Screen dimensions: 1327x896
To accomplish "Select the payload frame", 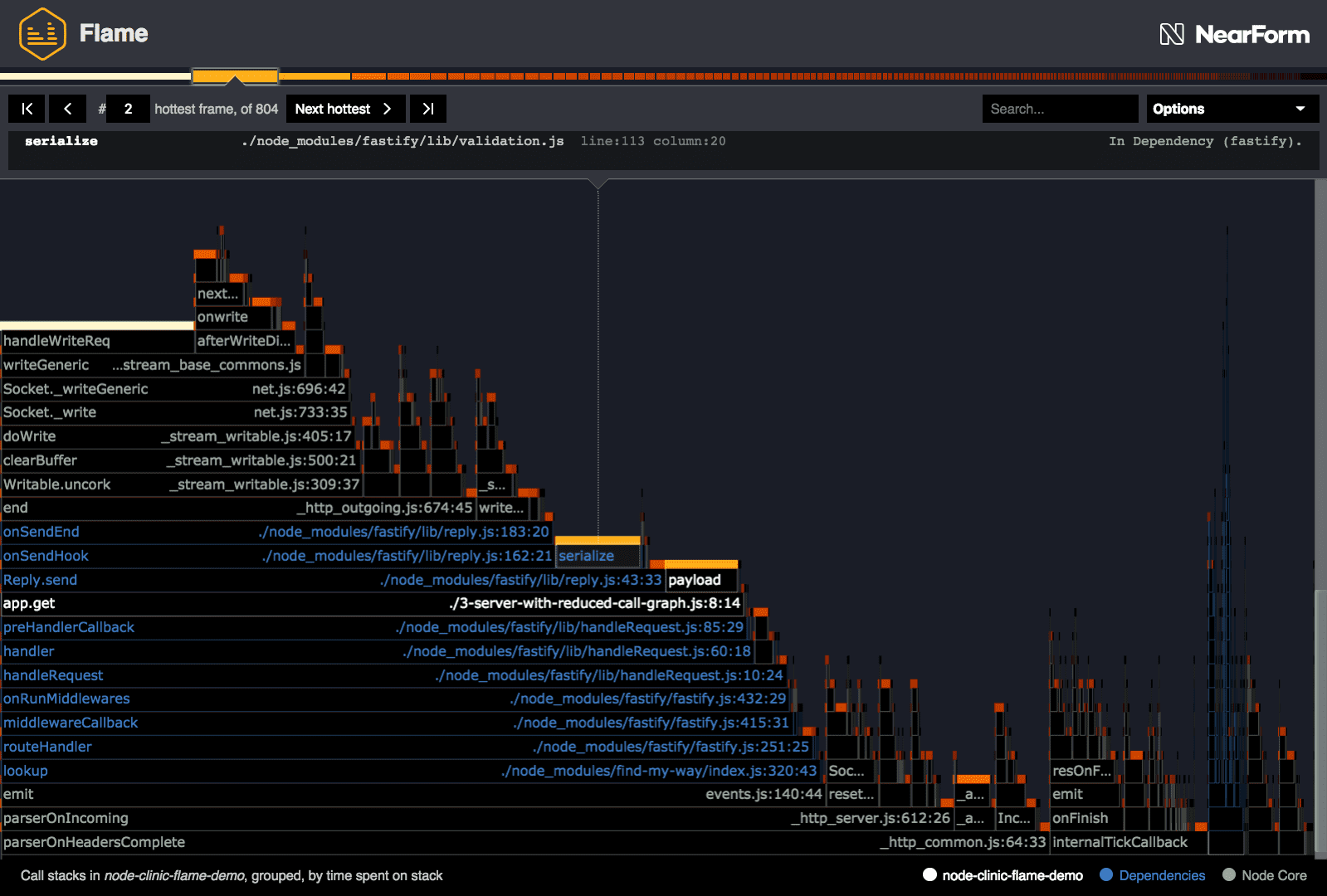I will 701,580.
